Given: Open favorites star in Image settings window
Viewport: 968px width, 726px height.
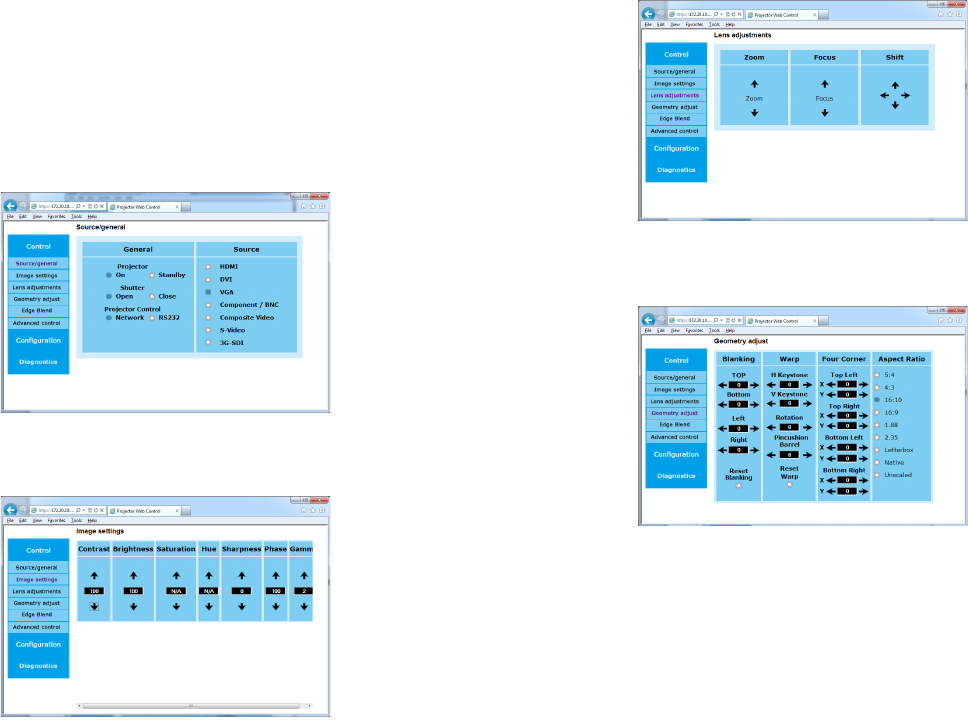Looking at the screenshot, I should click(312, 511).
